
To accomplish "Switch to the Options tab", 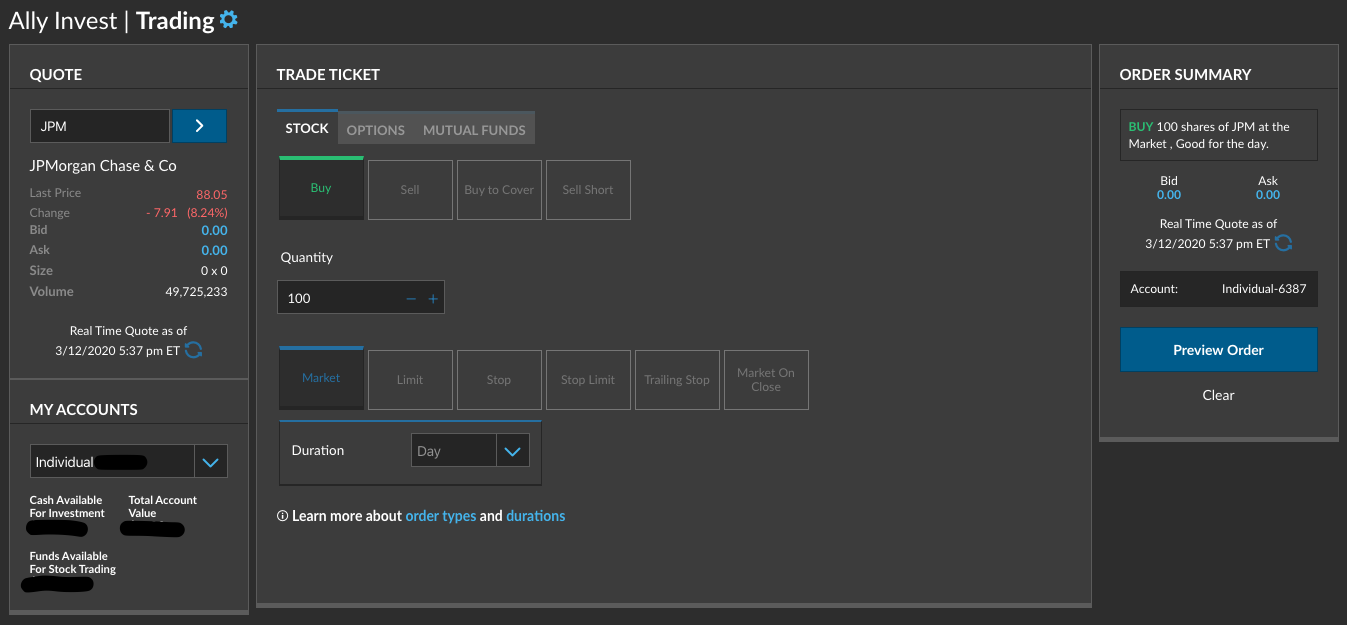I will (376, 129).
